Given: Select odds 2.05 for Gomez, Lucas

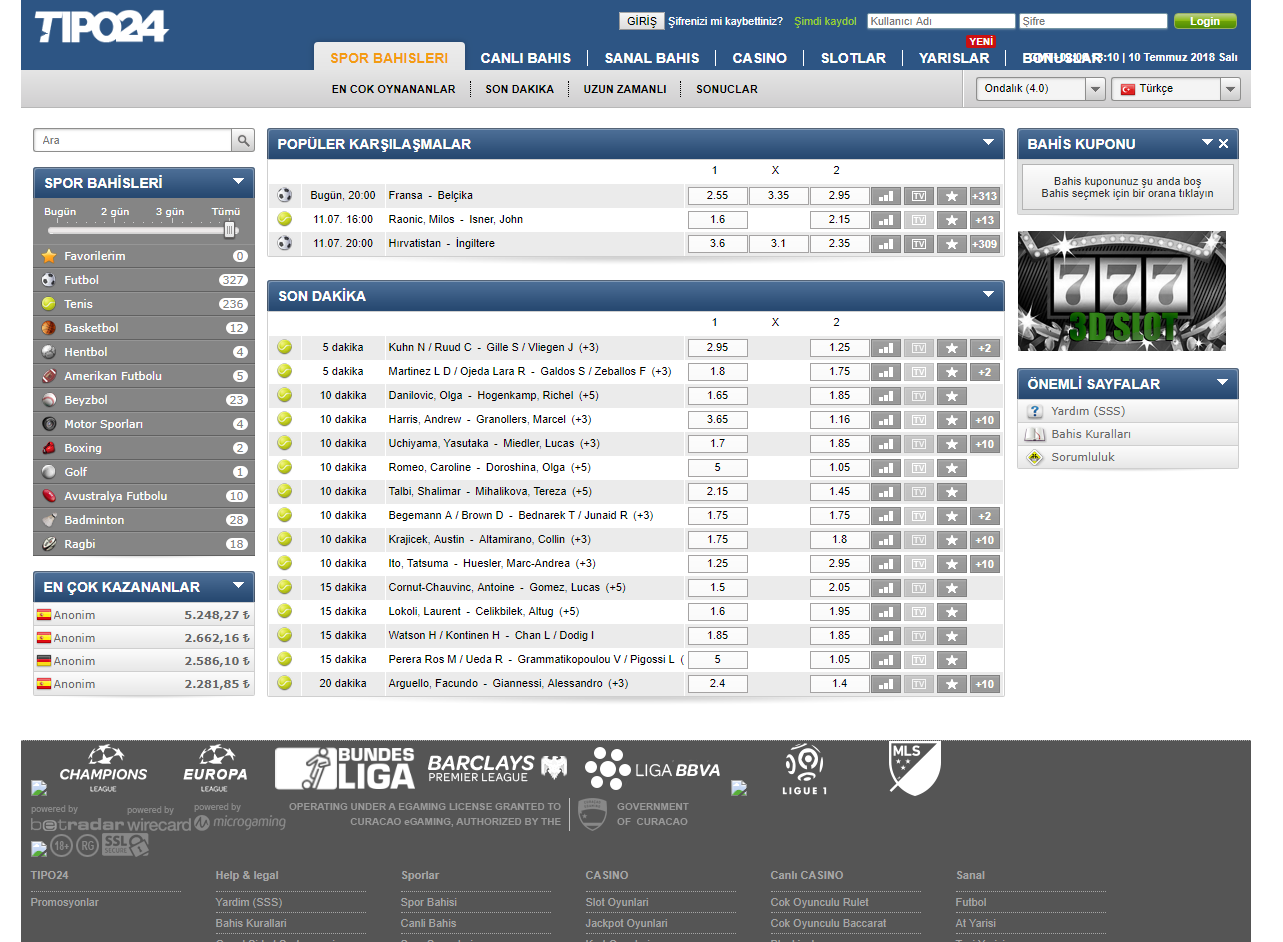Looking at the screenshot, I should (840, 588).
